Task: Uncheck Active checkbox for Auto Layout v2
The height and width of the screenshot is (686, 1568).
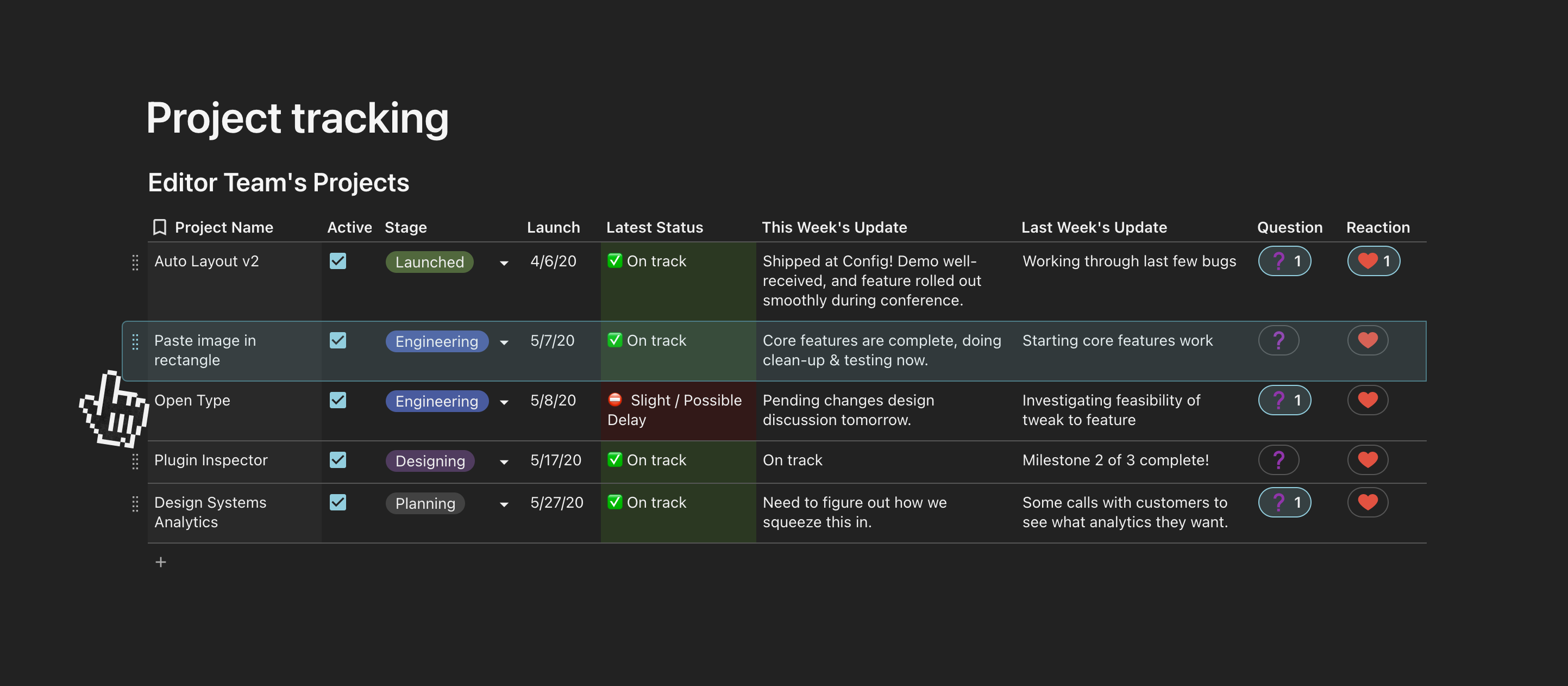Action: (338, 261)
